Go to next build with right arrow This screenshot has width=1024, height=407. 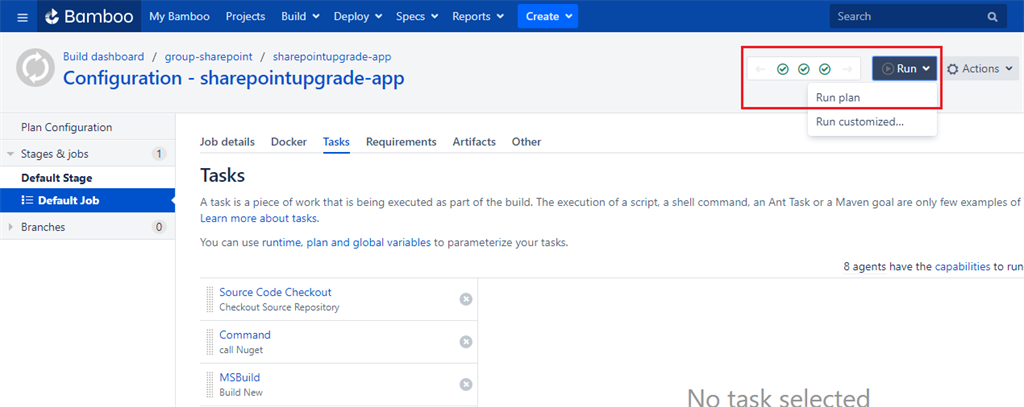[847, 69]
